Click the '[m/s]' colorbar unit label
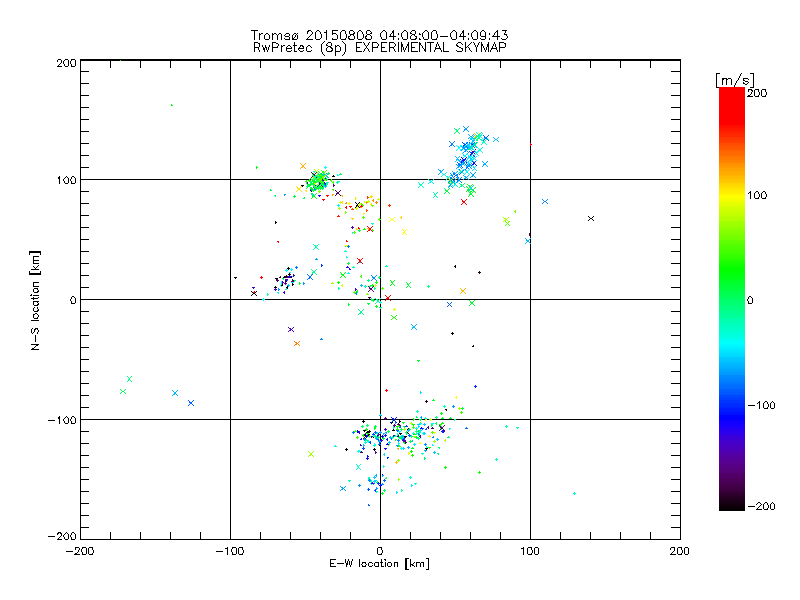 click(x=735, y=80)
